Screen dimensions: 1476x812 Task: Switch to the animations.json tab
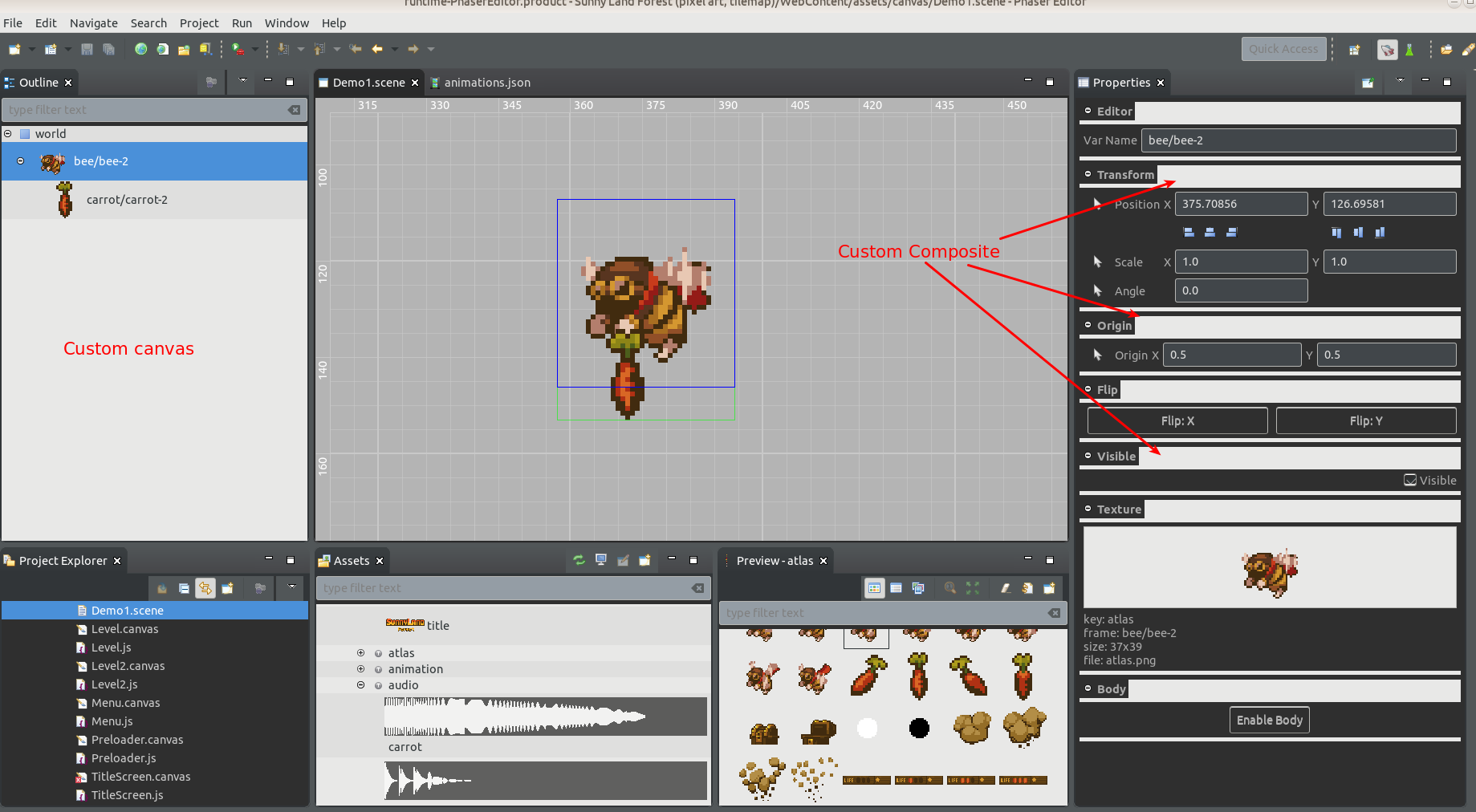pyautogui.click(x=486, y=83)
